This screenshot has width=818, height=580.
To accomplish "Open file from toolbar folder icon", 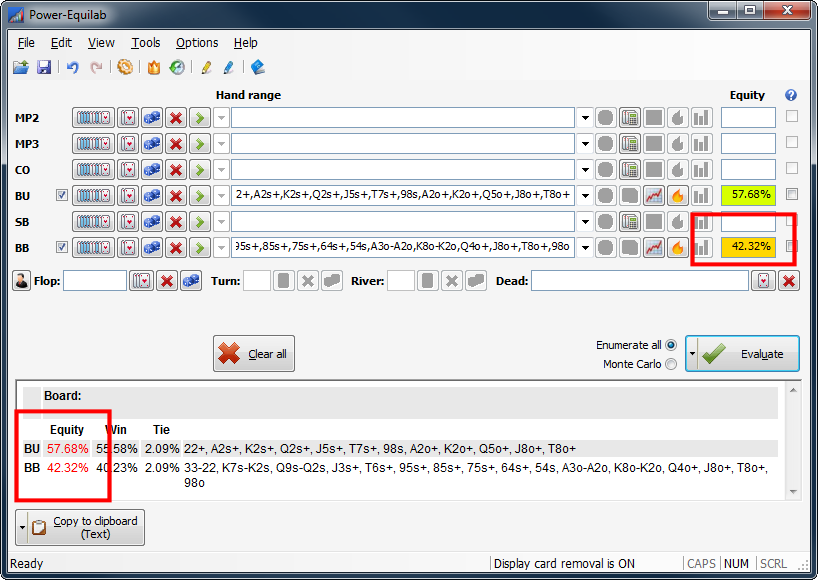I will (x=21, y=67).
